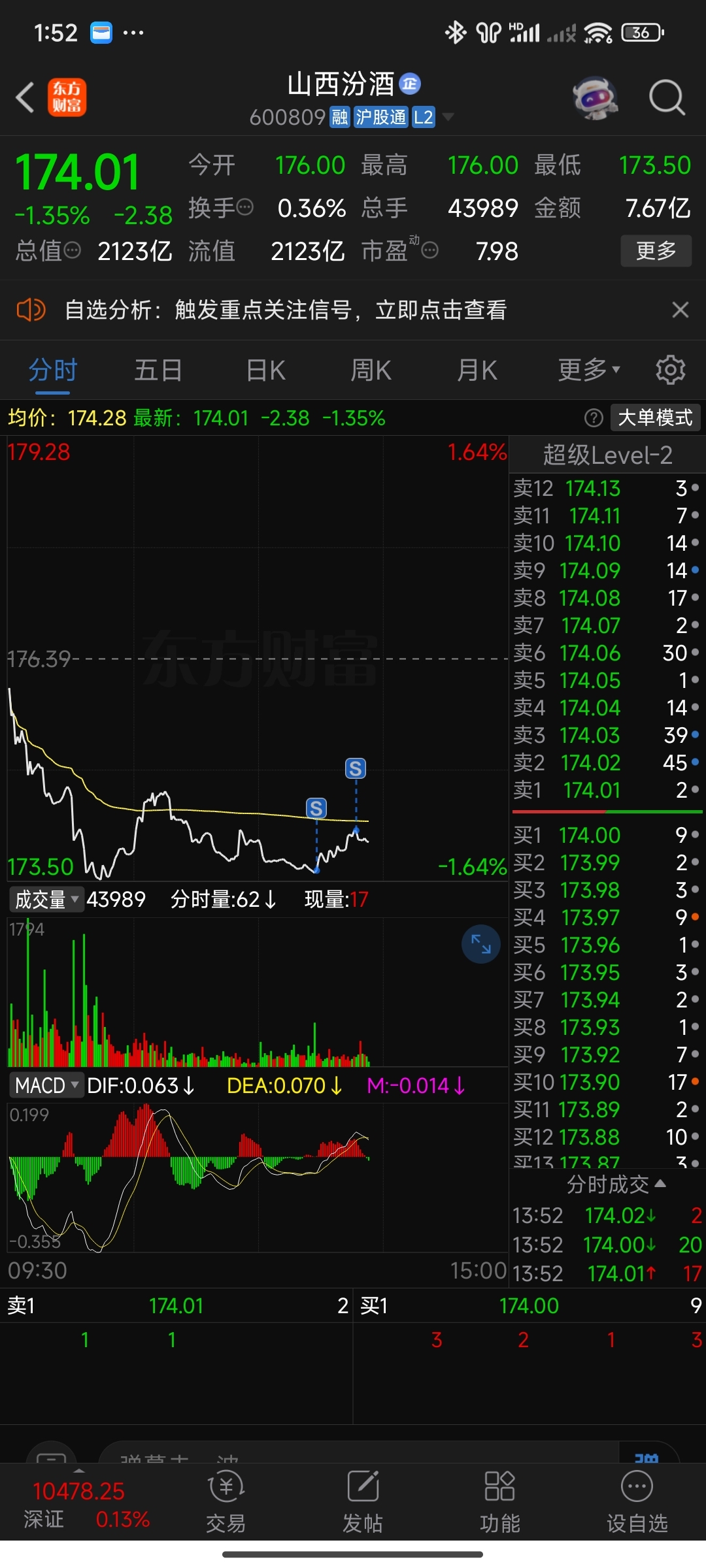706x1568 pixels.
Task: Tap the 更多 quote details button
Action: pyautogui.click(x=656, y=250)
